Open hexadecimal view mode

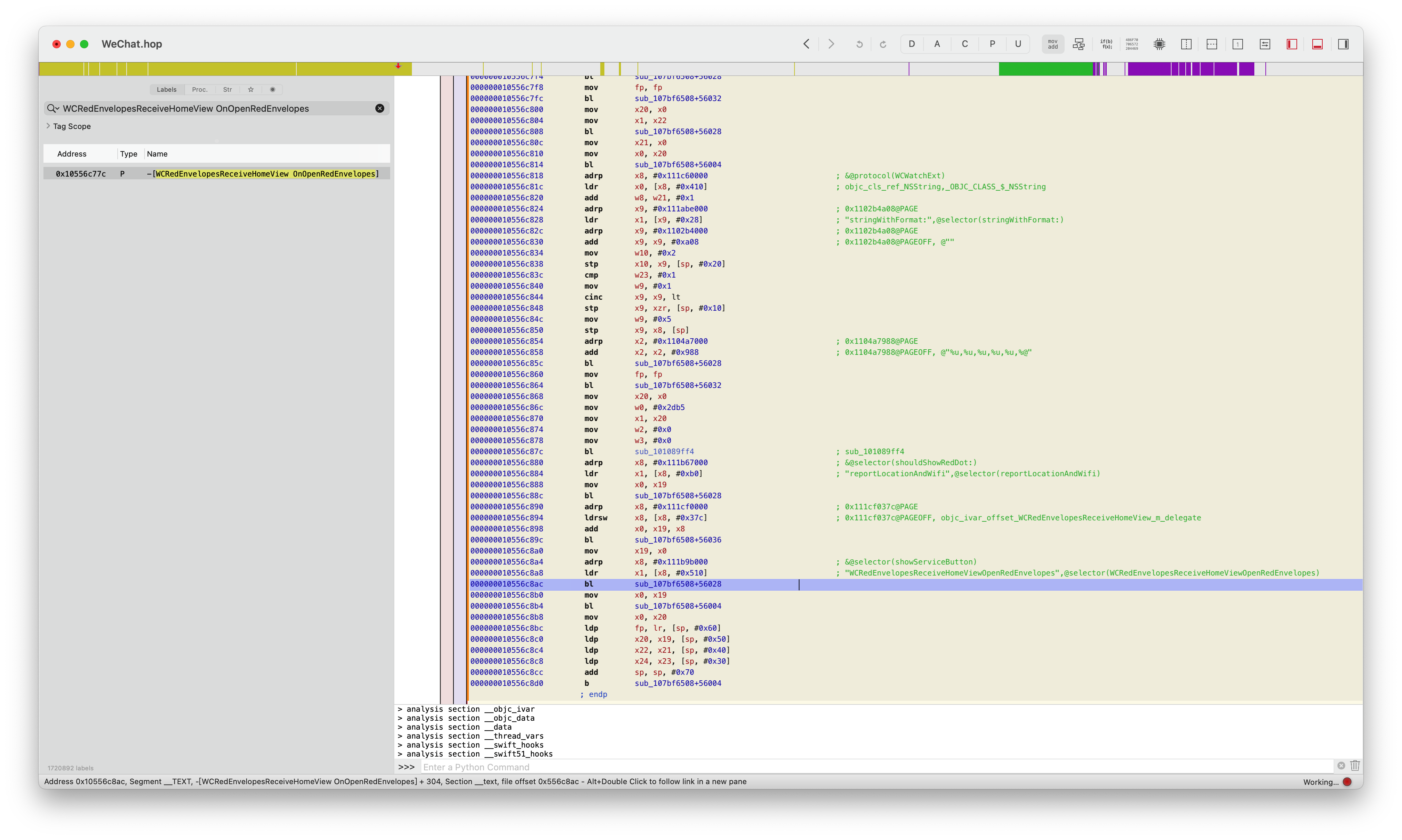(x=1132, y=44)
